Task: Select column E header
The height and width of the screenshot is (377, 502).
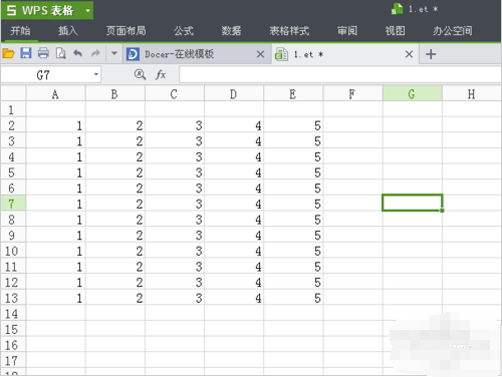Action: click(x=293, y=94)
